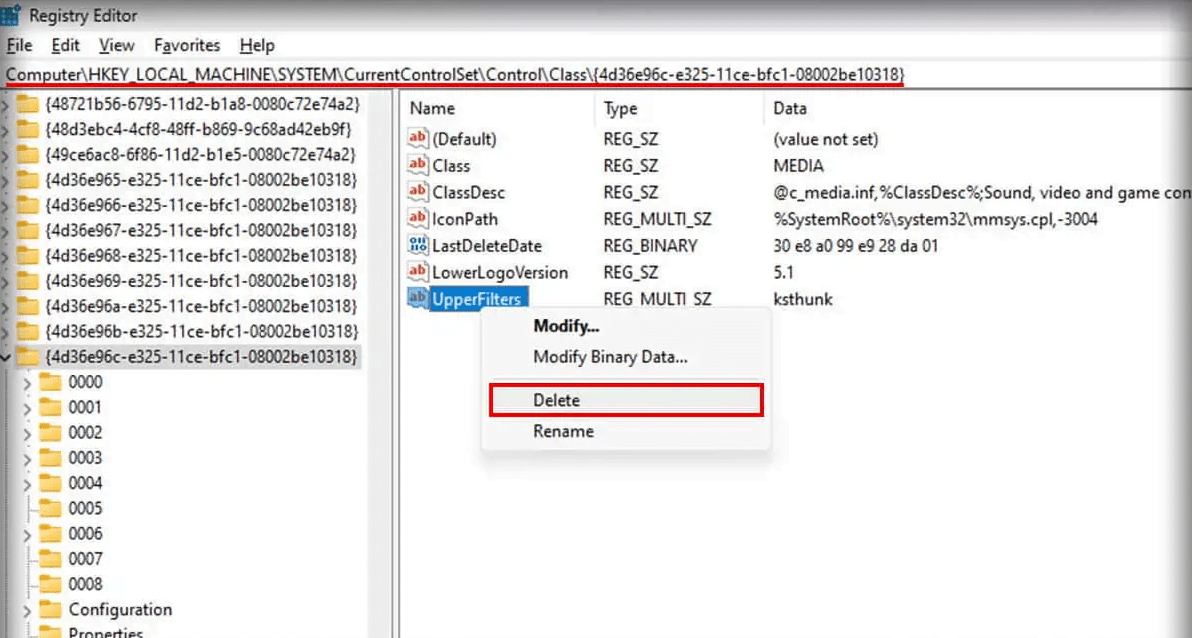This screenshot has width=1192, height=638.
Task: Click the folder icon of subkey 0003
Action: pyautogui.click(x=48, y=457)
